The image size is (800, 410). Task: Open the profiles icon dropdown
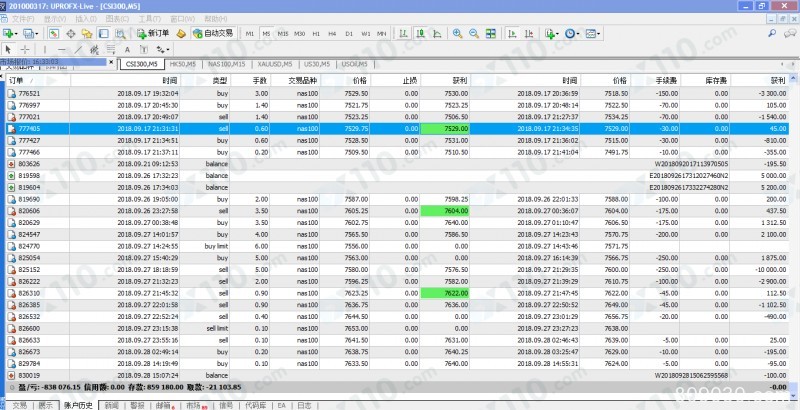[30, 34]
